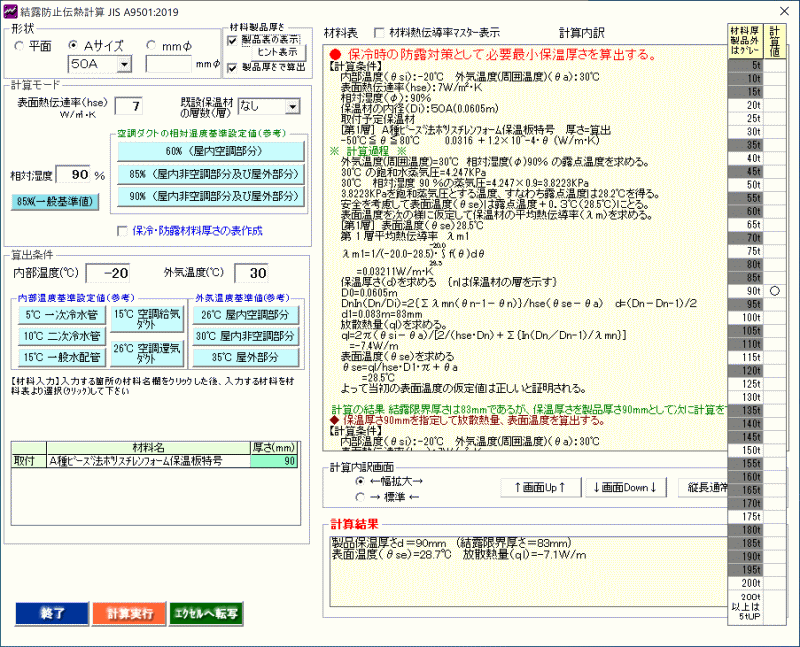
Task: Open the 50A pipe size dropdown
Action: click(124, 64)
